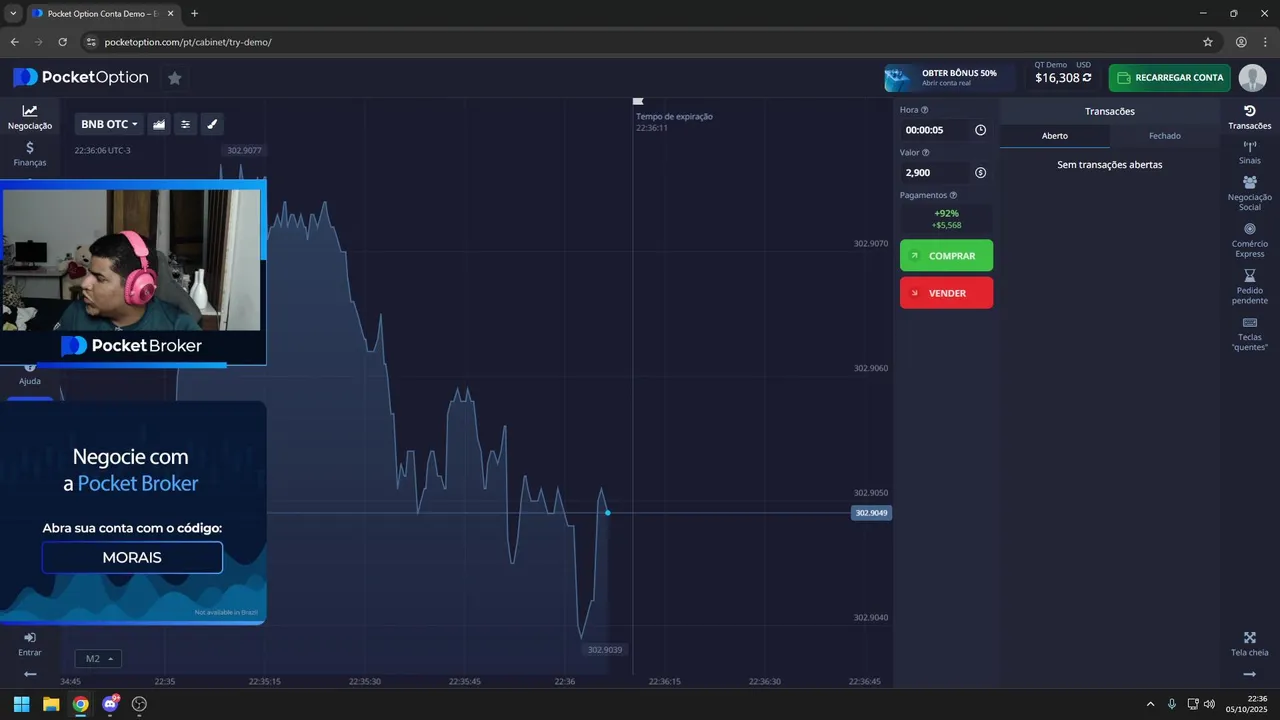Screen dimensions: 1280x720
Task: Click Valor help question icon
Action: click(925, 153)
